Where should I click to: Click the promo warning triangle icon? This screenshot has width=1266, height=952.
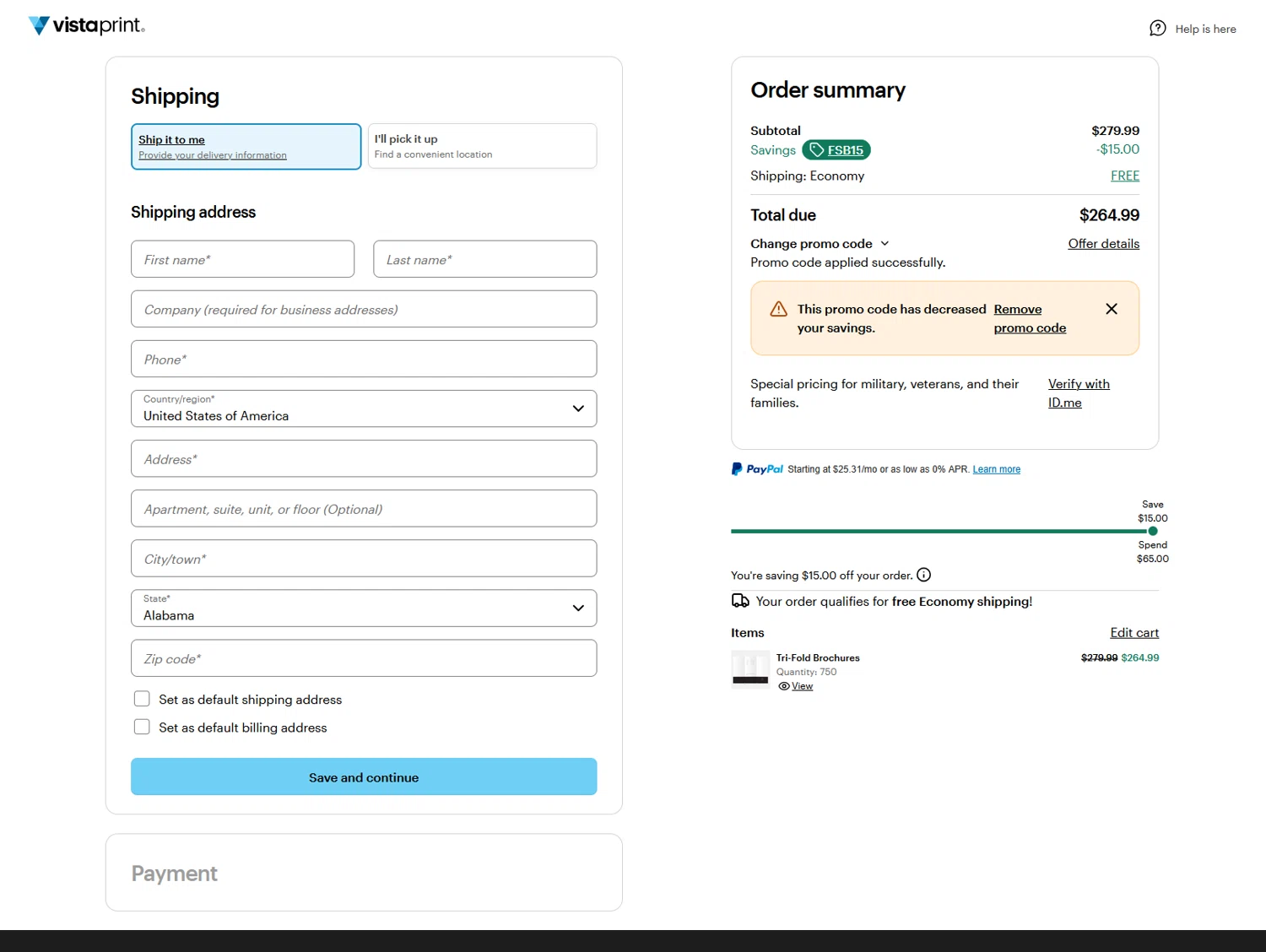point(778,309)
